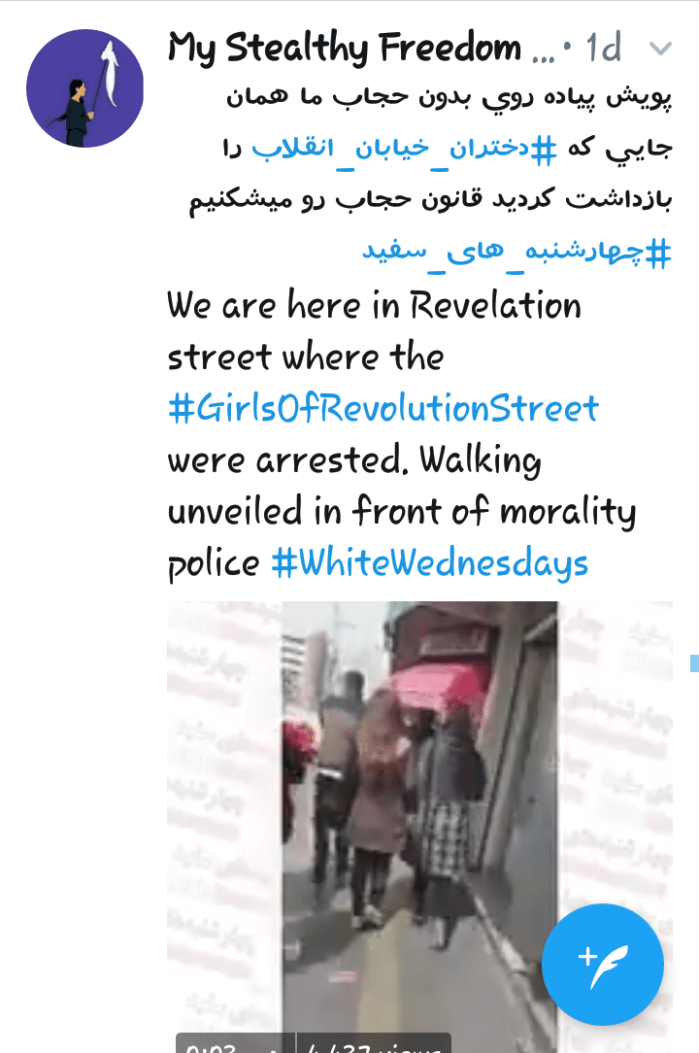
Task: Tap the Persian line ending with میشکنیم
Action: [430, 200]
